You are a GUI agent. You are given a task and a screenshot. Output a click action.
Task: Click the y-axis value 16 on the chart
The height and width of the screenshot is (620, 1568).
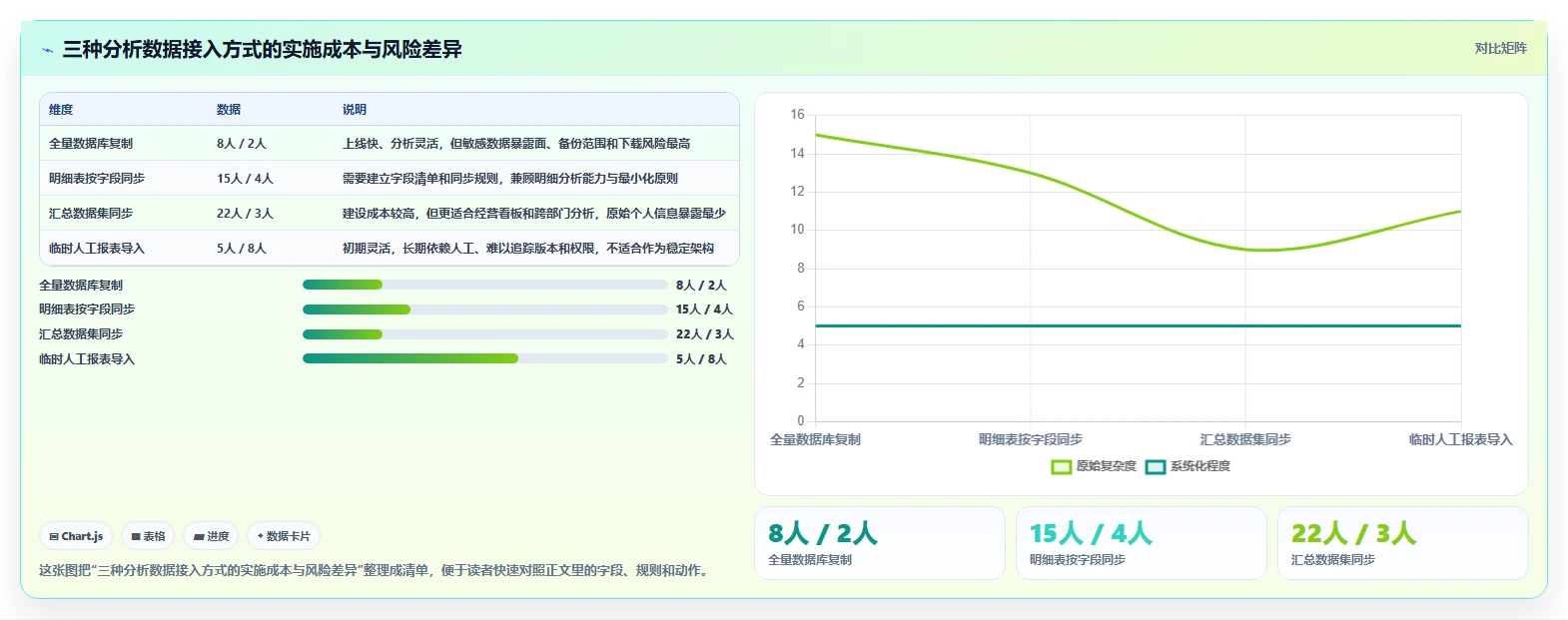[797, 115]
